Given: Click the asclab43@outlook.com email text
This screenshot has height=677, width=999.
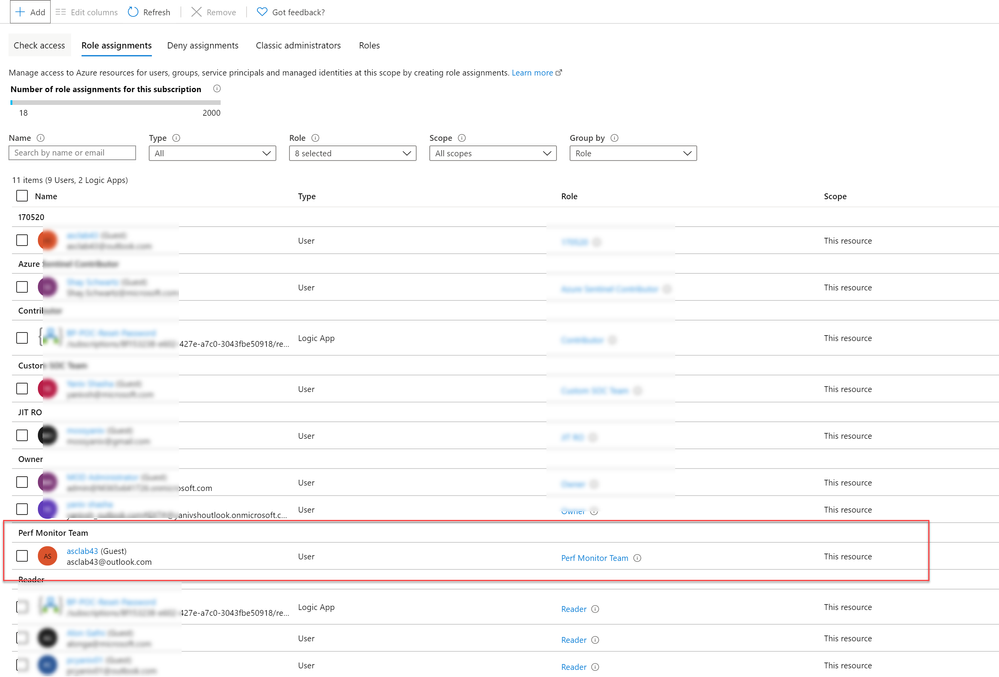Looking at the screenshot, I should tap(109, 562).
